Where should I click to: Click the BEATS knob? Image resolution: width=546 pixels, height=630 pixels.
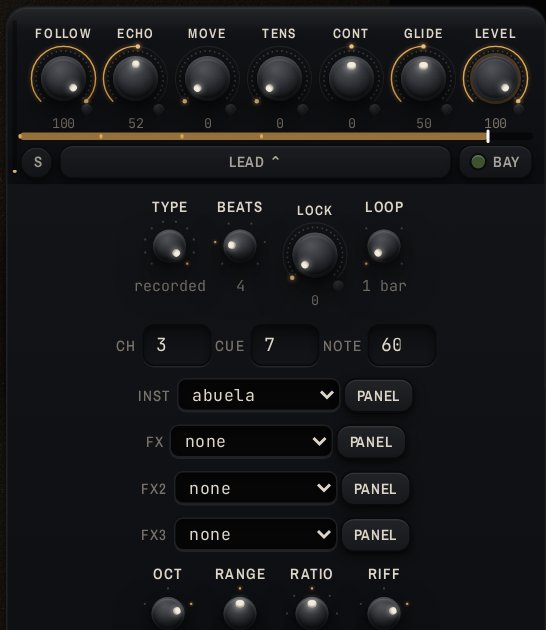(239, 245)
